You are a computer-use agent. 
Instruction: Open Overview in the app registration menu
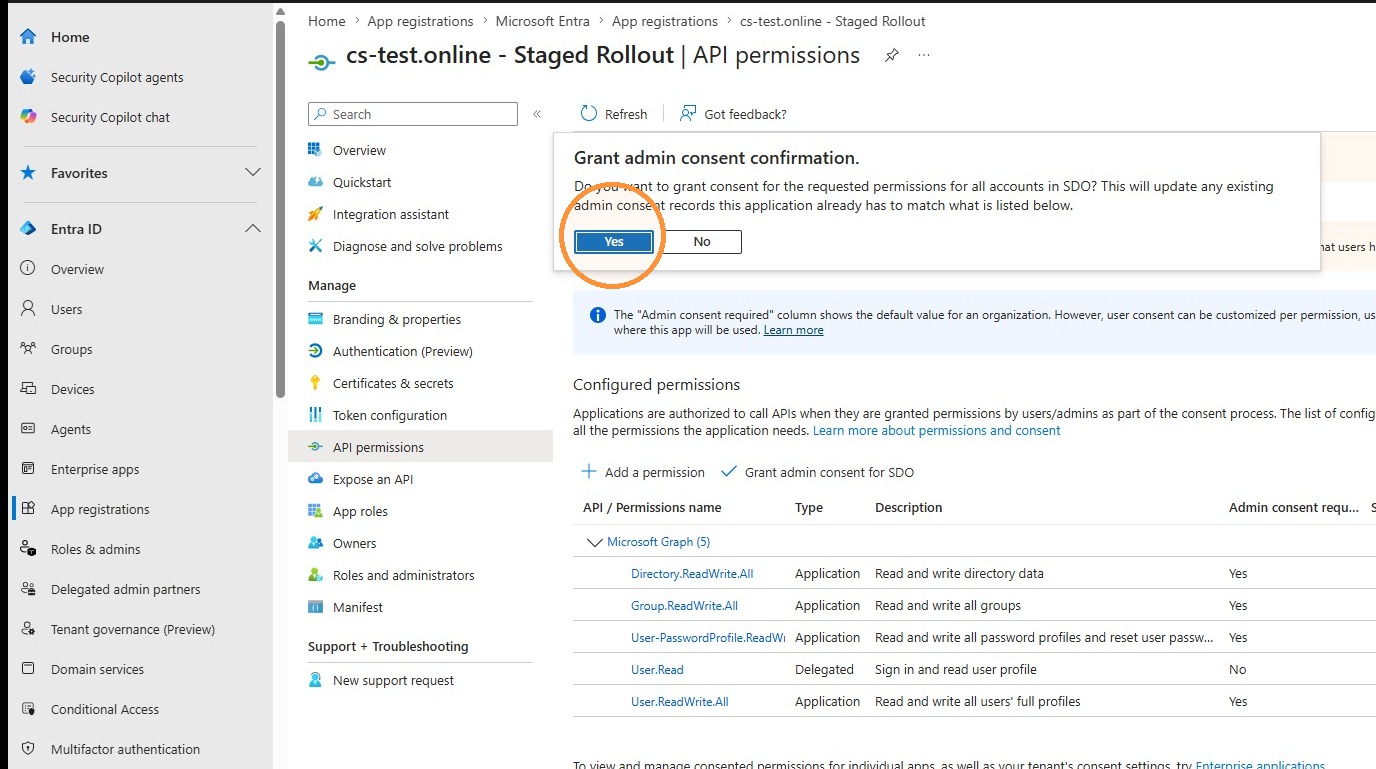(359, 150)
